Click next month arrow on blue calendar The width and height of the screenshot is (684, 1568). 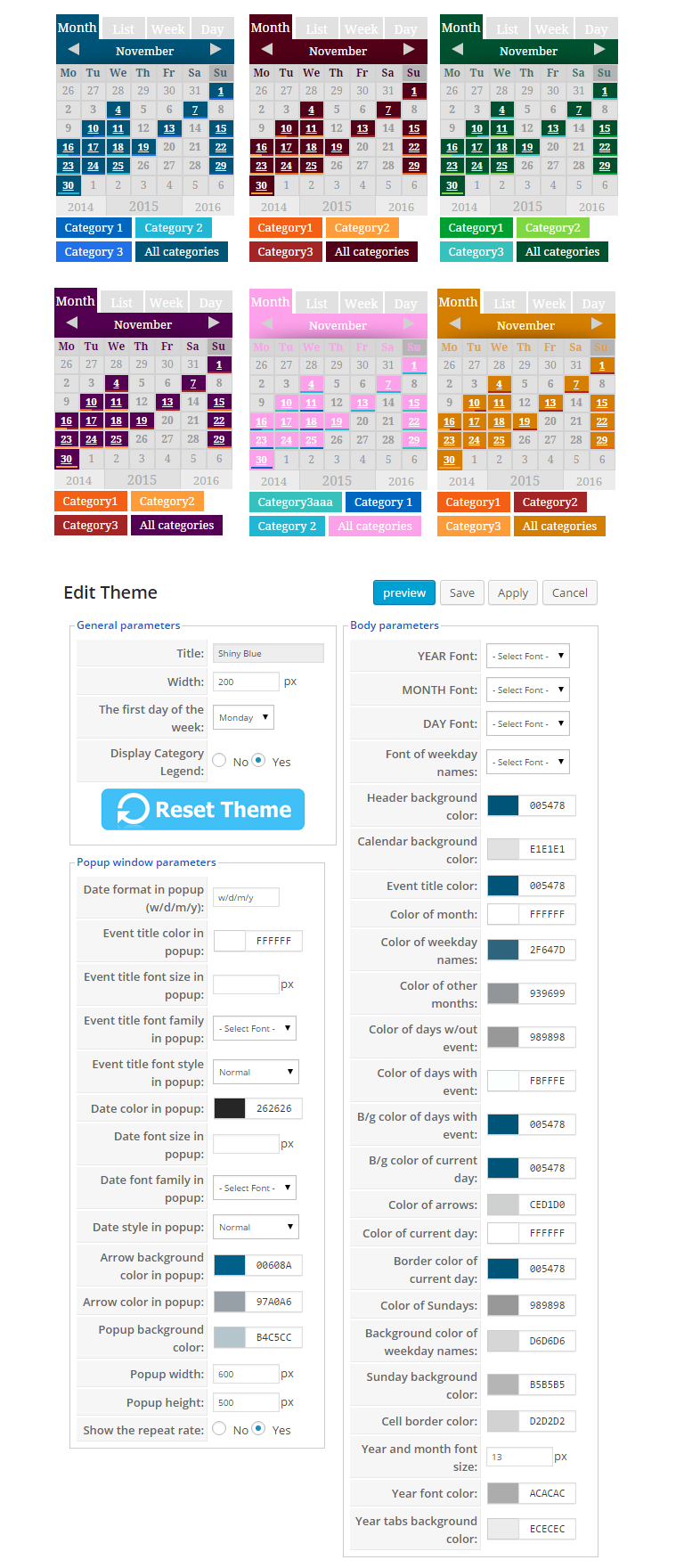(216, 50)
